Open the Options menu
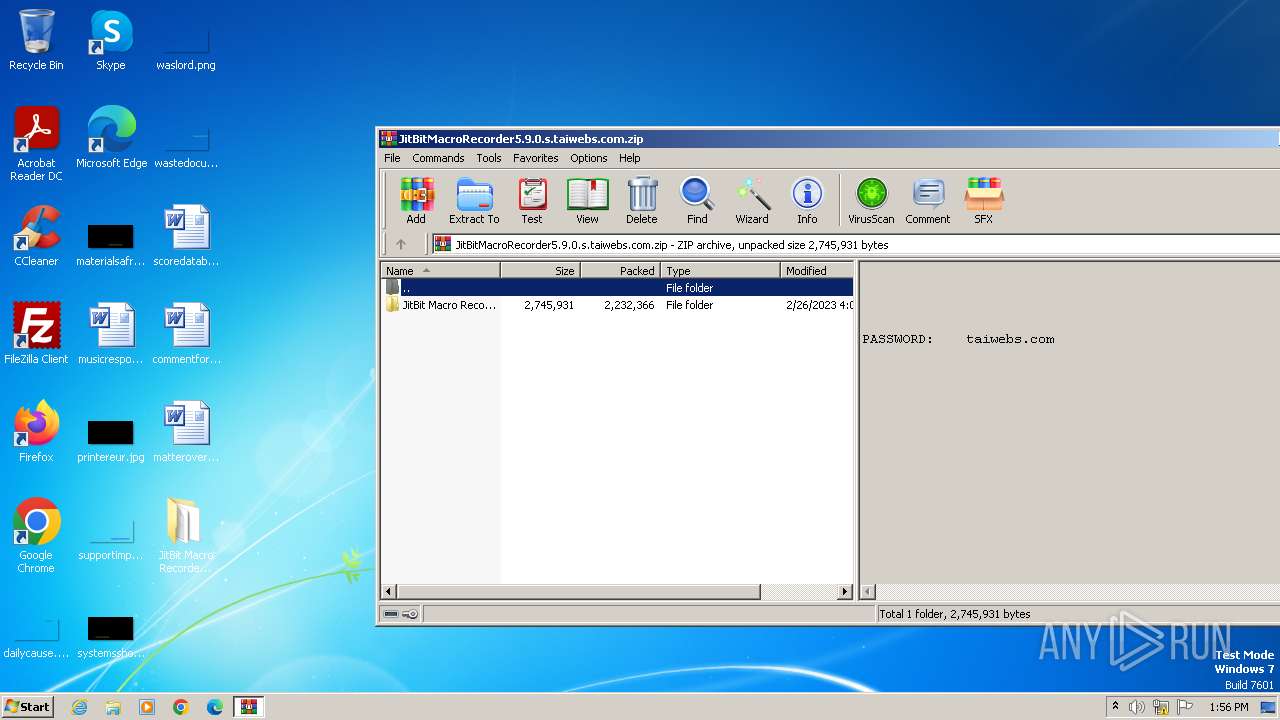Viewport: 1280px width, 720px height. point(589,158)
